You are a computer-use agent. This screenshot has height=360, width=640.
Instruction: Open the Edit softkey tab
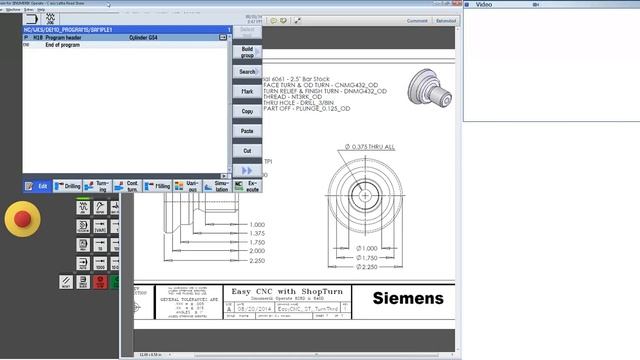(38, 186)
